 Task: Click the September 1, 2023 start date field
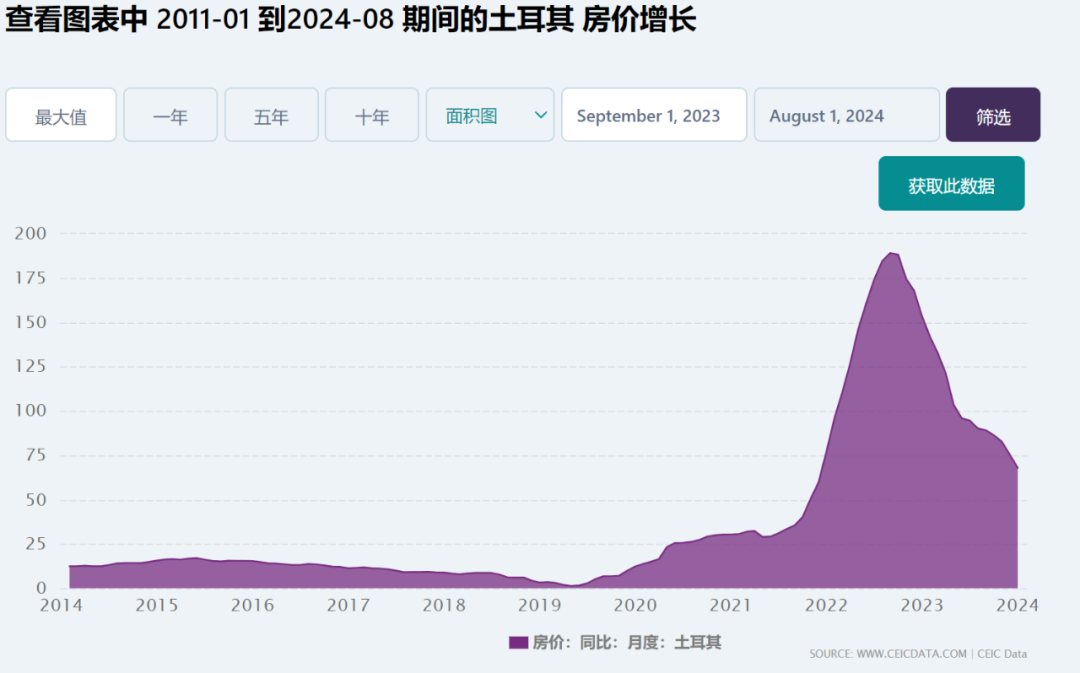654,115
